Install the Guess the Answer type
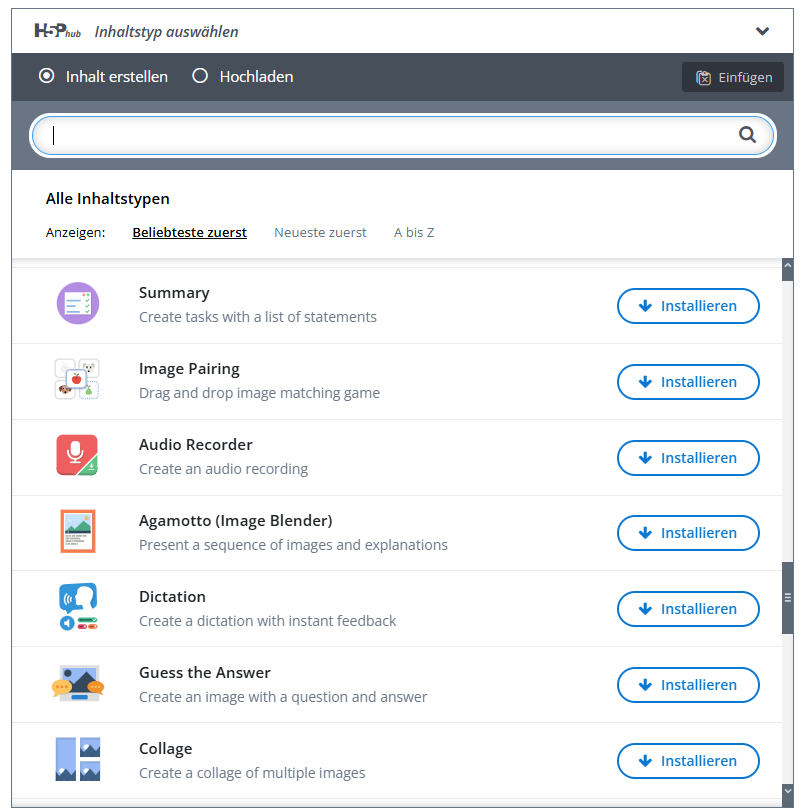This screenshot has height=812, width=802. [x=688, y=685]
